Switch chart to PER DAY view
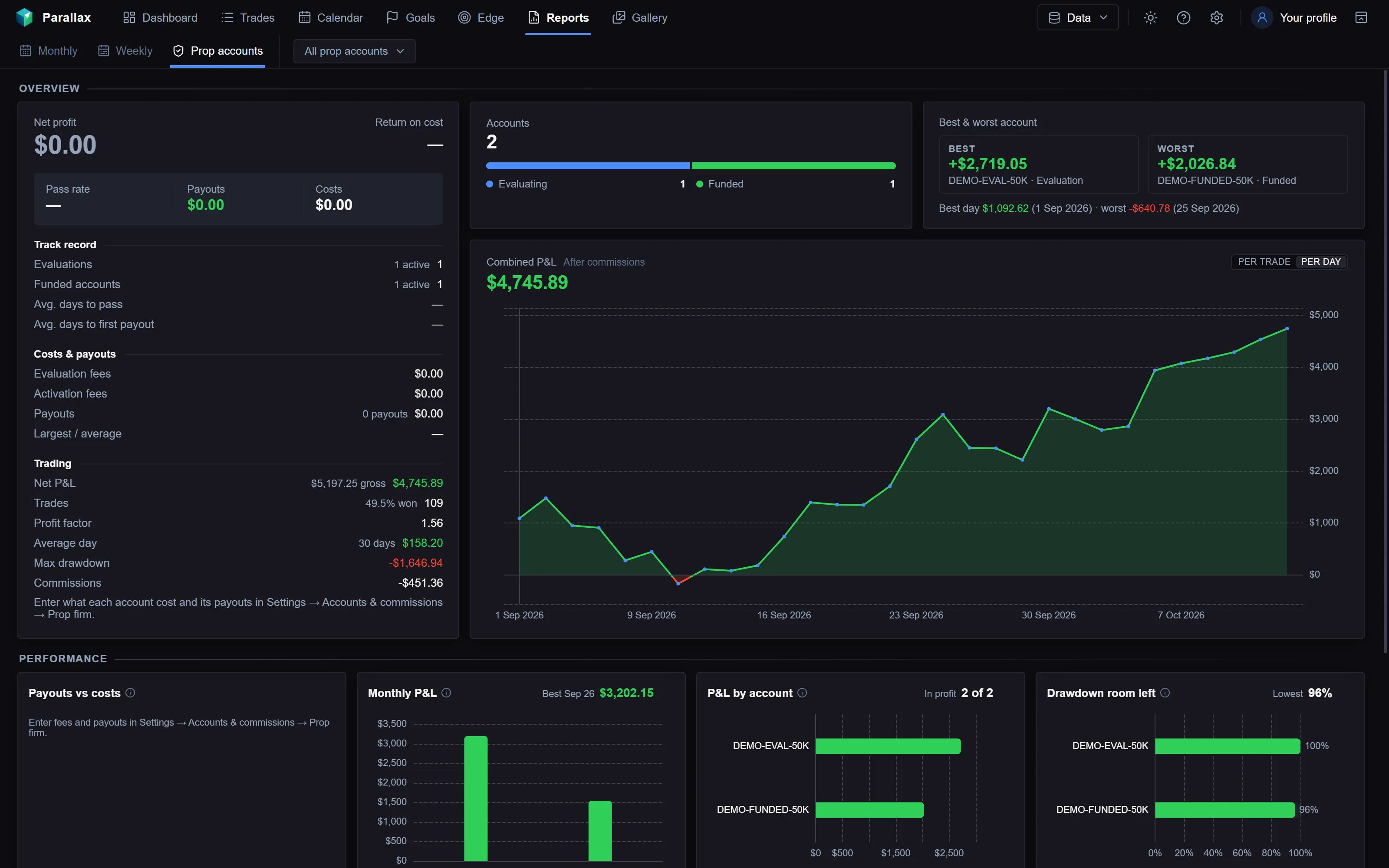Viewport: 1389px width, 868px height. pos(1321,262)
